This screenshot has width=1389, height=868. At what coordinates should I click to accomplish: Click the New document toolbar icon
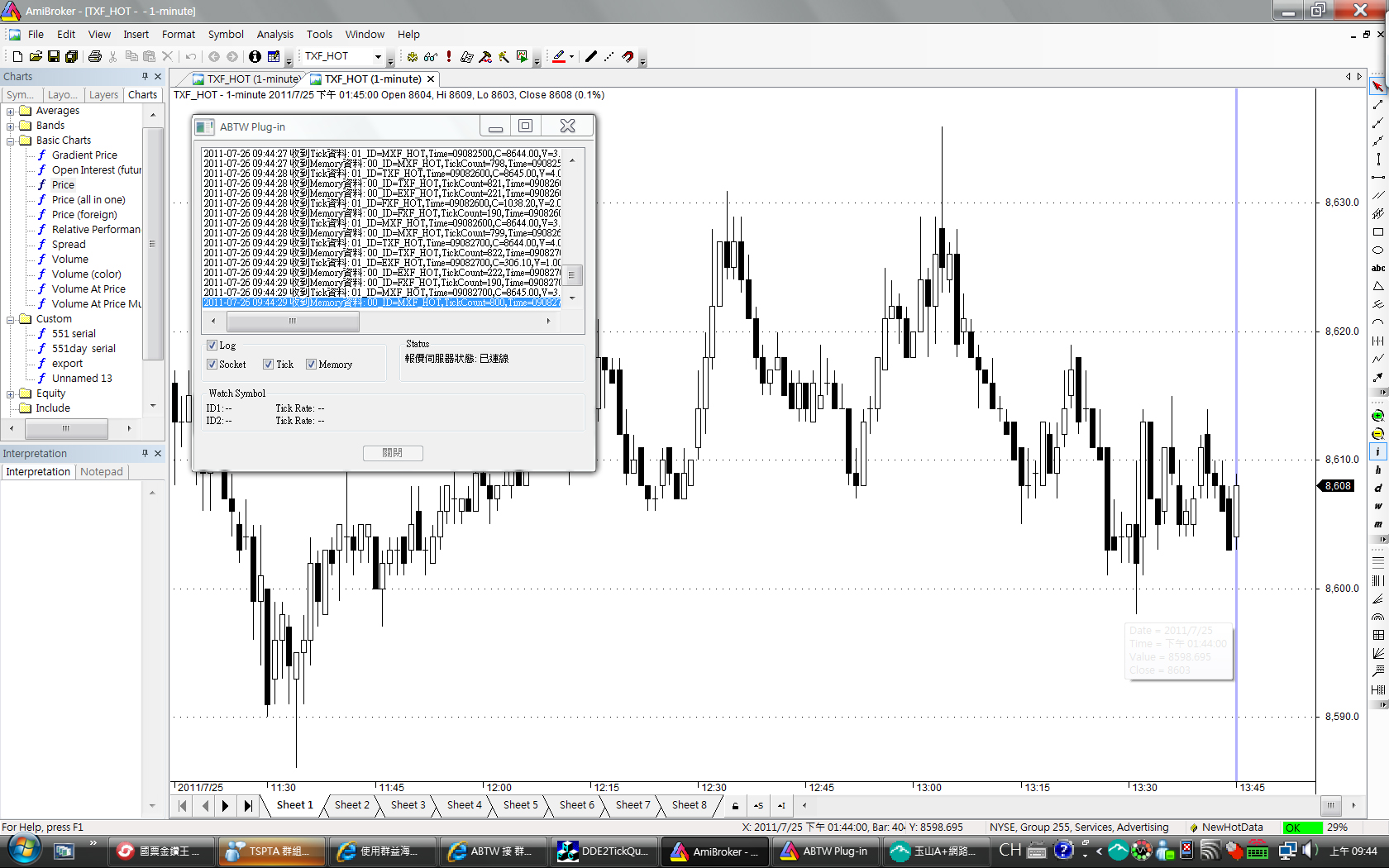tap(17, 56)
